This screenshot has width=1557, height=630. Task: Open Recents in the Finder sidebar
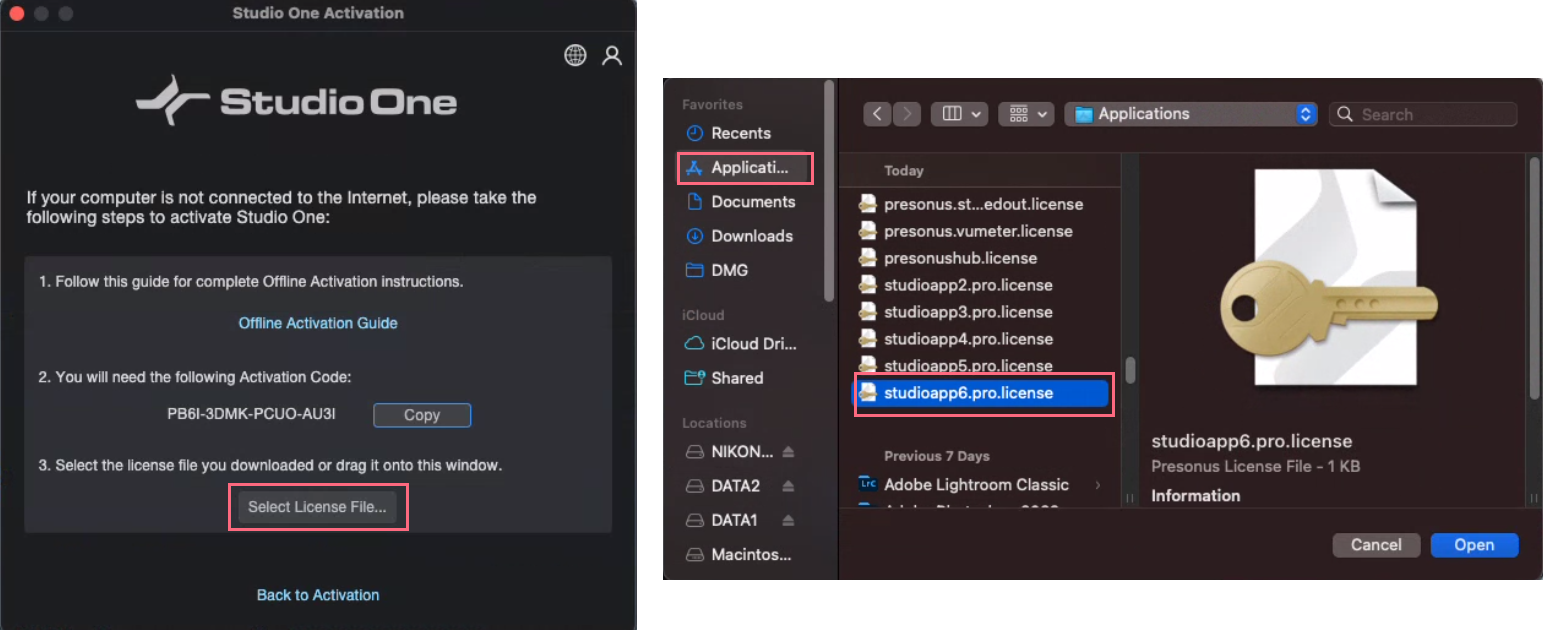pyautogui.click(x=740, y=132)
